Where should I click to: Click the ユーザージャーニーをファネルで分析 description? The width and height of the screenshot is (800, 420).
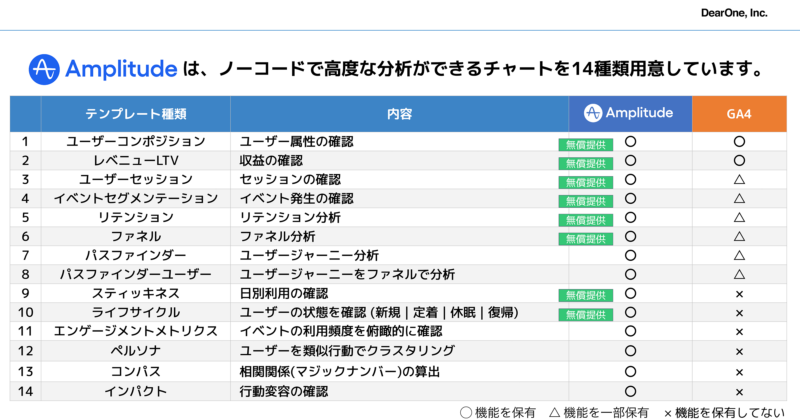pyautogui.click(x=347, y=274)
